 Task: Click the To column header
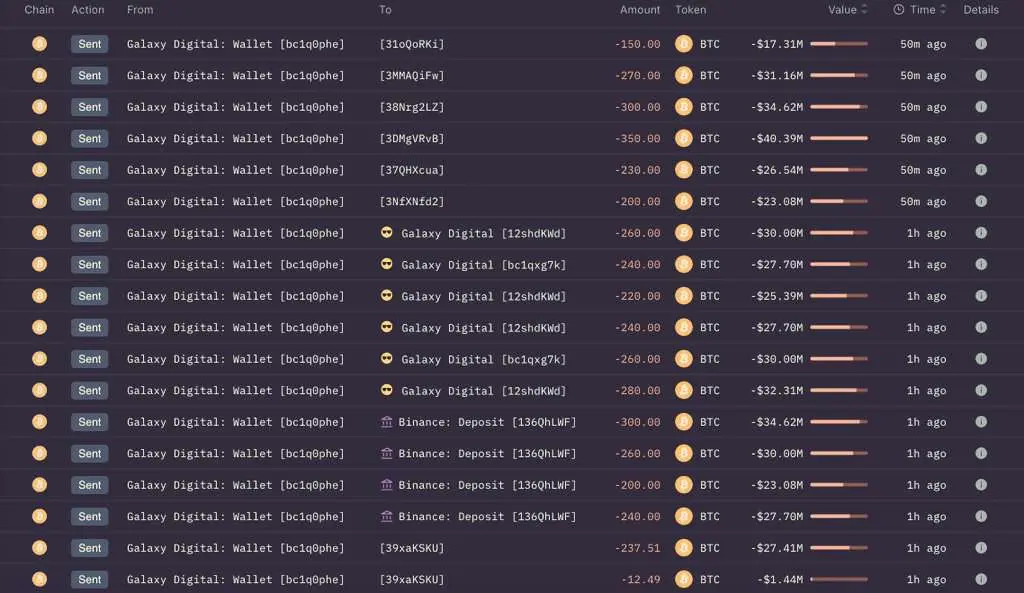pos(385,10)
